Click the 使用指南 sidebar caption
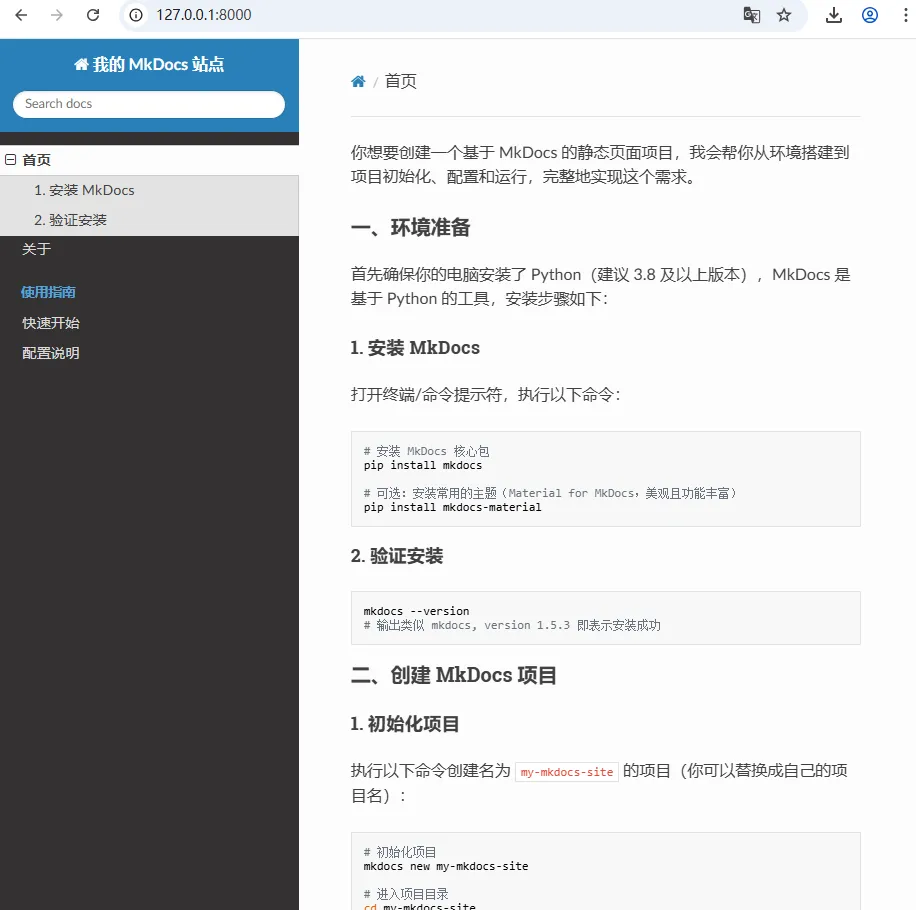The width and height of the screenshot is (916, 910). point(48,292)
